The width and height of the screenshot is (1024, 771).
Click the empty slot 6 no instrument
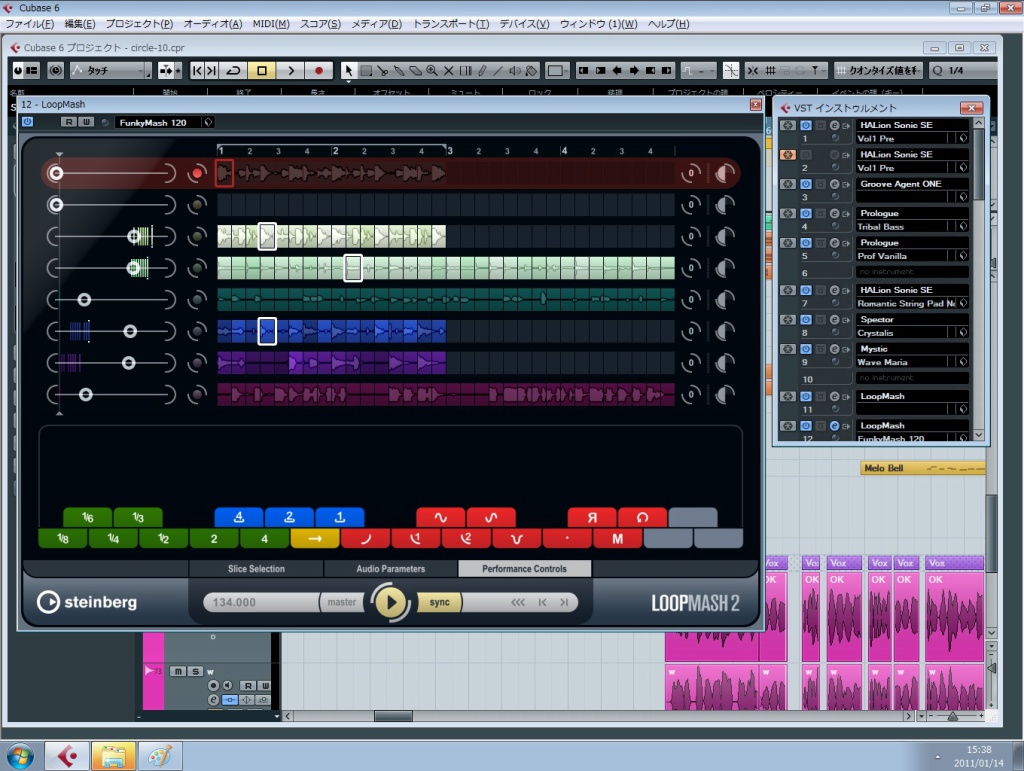click(x=911, y=272)
